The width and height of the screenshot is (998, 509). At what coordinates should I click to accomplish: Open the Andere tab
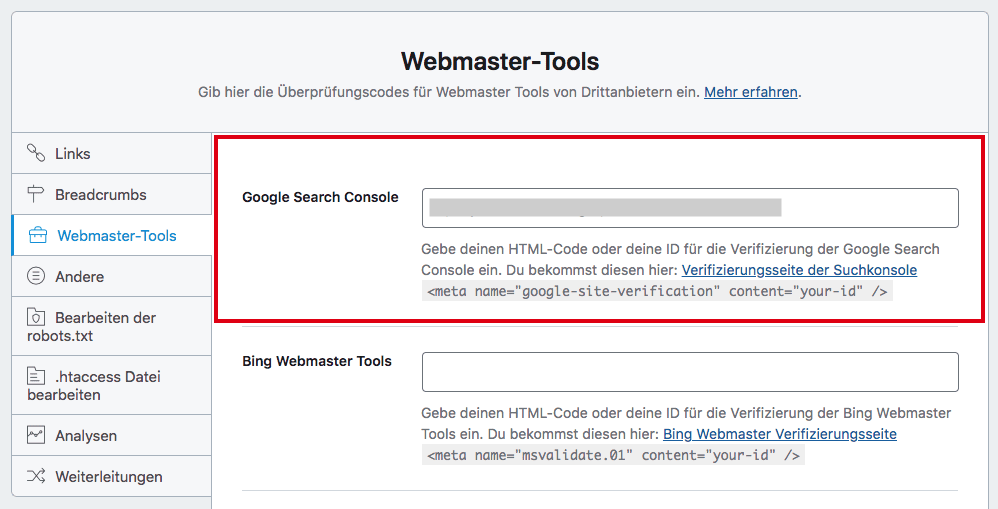pyautogui.click(x=111, y=276)
